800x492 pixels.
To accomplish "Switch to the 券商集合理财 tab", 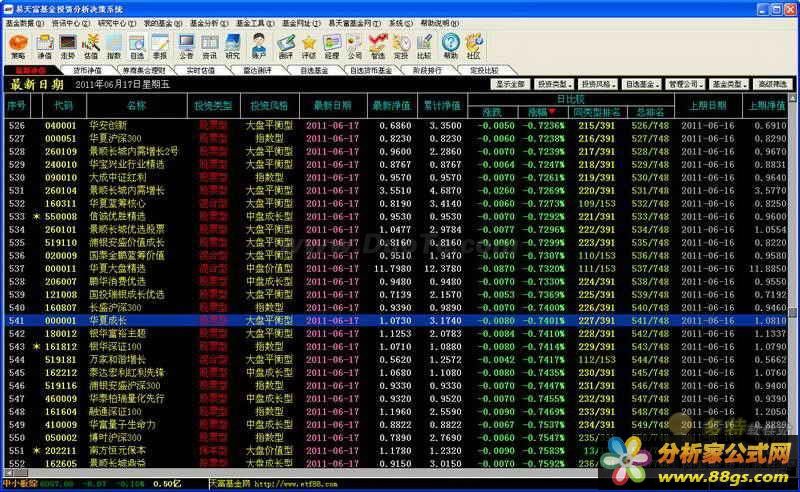I will coord(144,70).
